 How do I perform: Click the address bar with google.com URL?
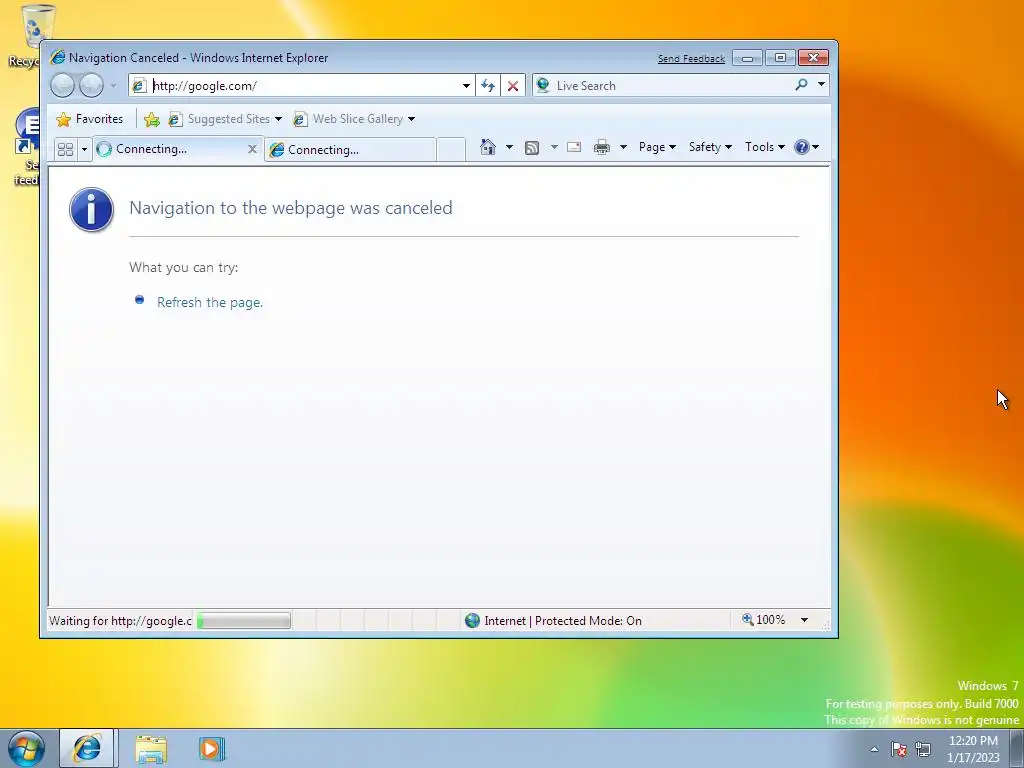pyautogui.click(x=304, y=86)
